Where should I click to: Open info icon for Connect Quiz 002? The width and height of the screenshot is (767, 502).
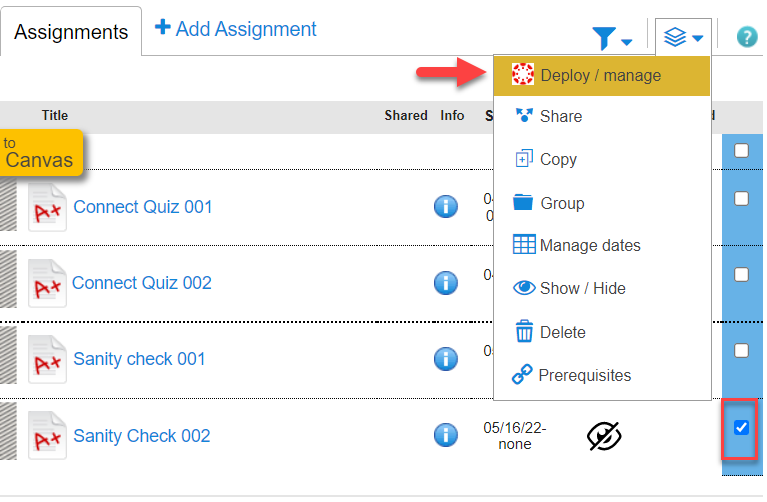point(446,283)
